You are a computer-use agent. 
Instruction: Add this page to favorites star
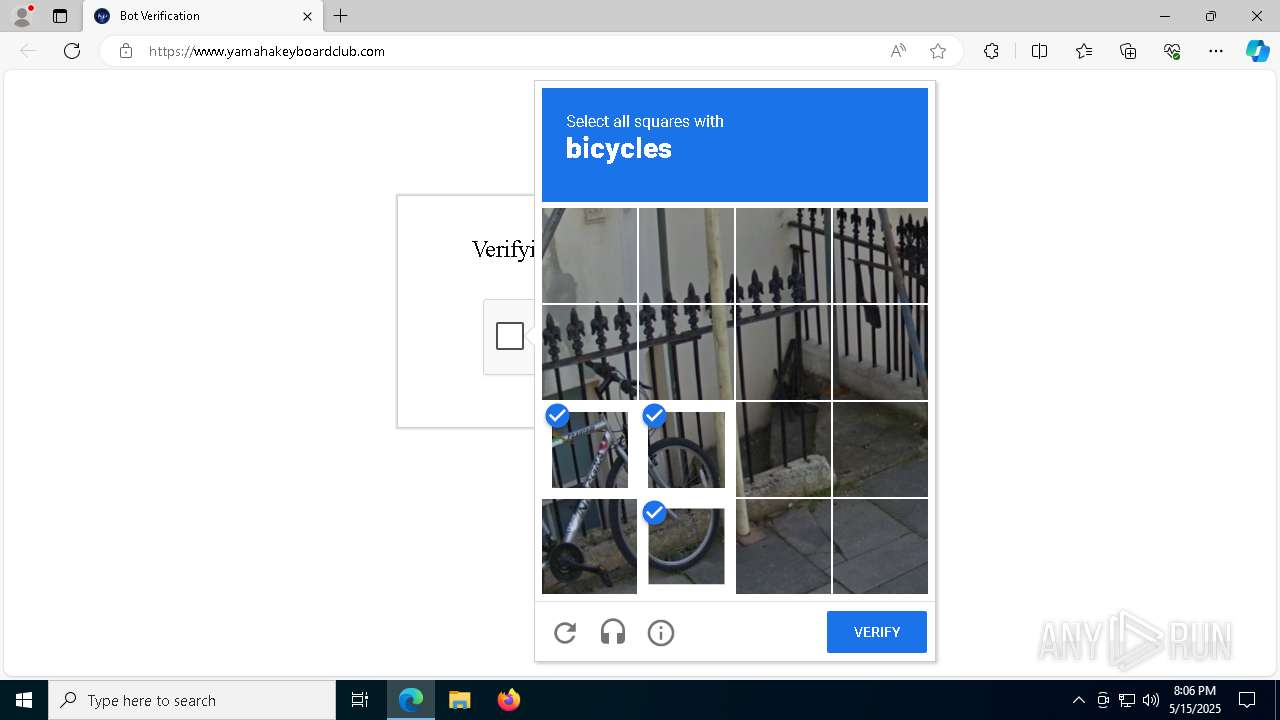[938, 51]
